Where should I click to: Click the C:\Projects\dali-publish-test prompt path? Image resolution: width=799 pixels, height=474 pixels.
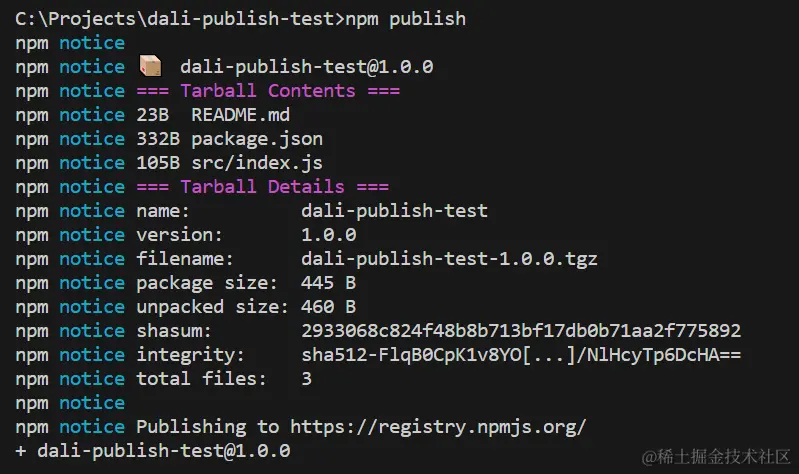(174, 19)
